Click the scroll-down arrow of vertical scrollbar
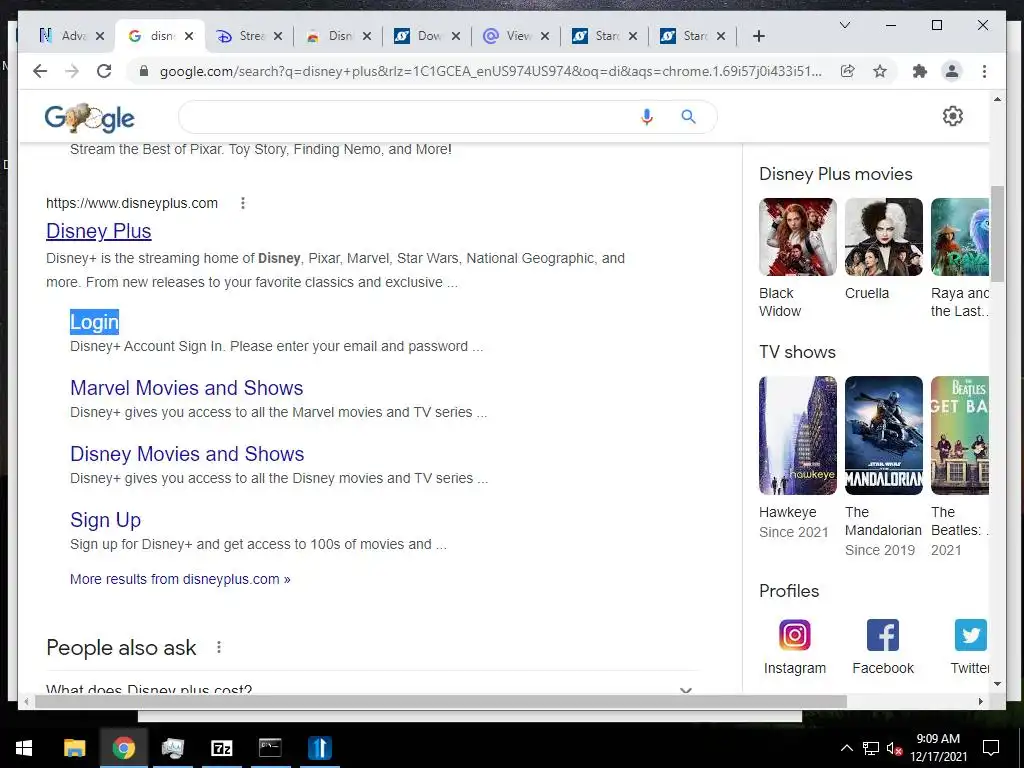1024x768 pixels. pyautogui.click(x=997, y=684)
